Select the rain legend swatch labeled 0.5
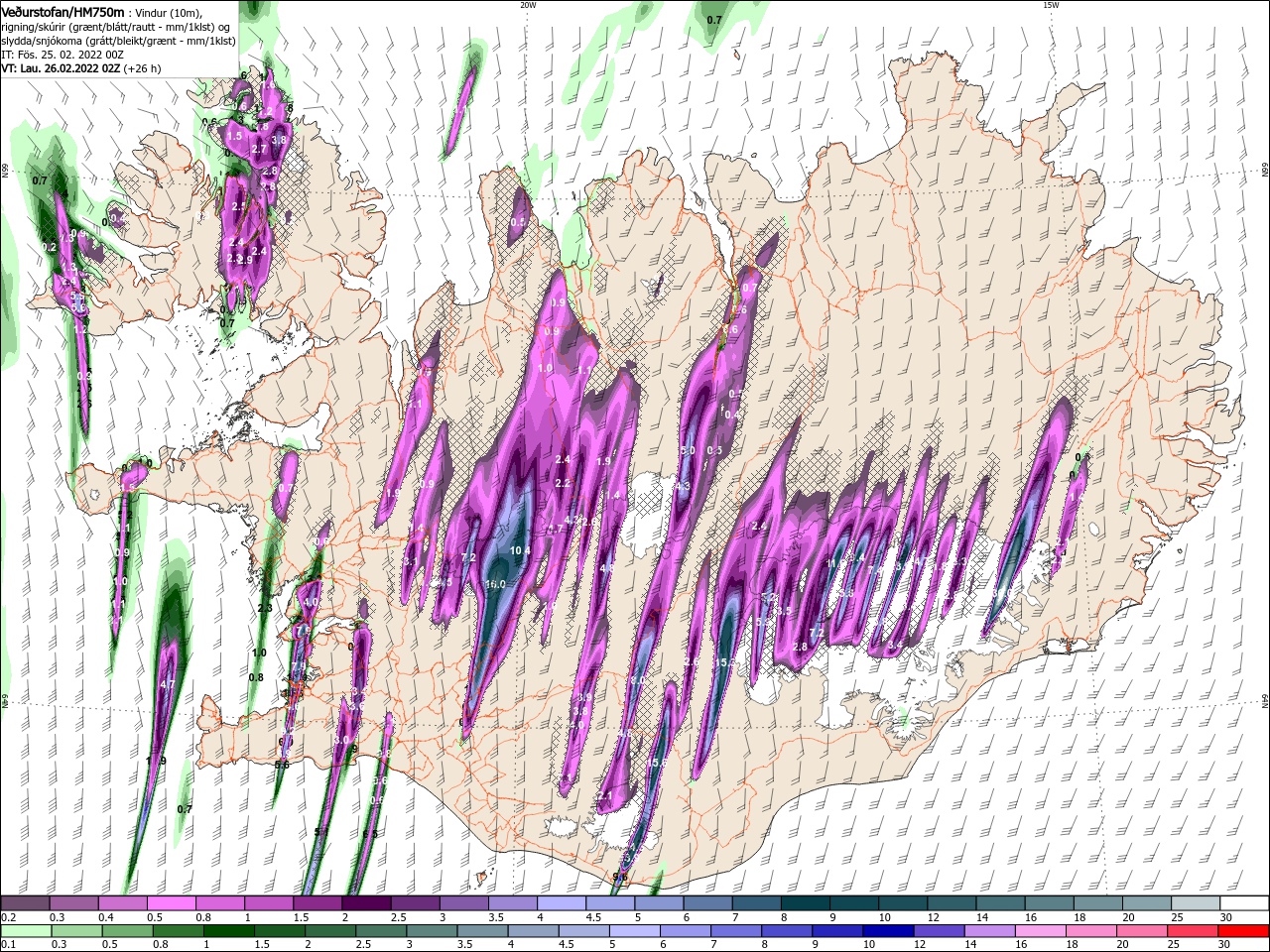 pyautogui.click(x=125, y=931)
